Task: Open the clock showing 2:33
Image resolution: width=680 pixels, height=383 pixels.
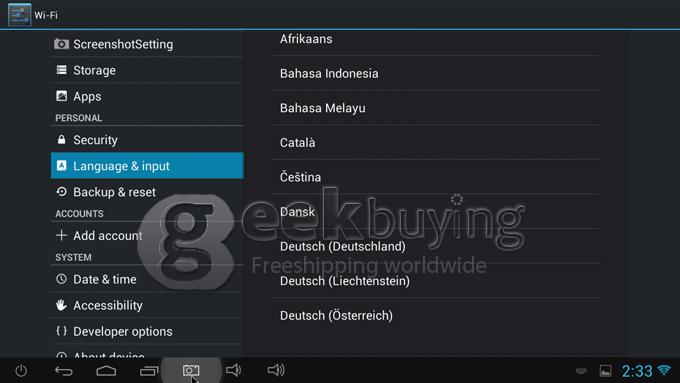Action: (637, 371)
